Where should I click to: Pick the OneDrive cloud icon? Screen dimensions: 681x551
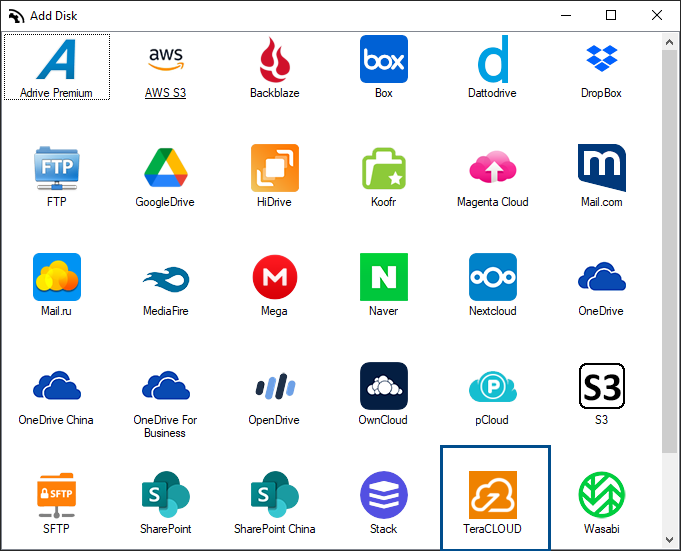(602, 276)
